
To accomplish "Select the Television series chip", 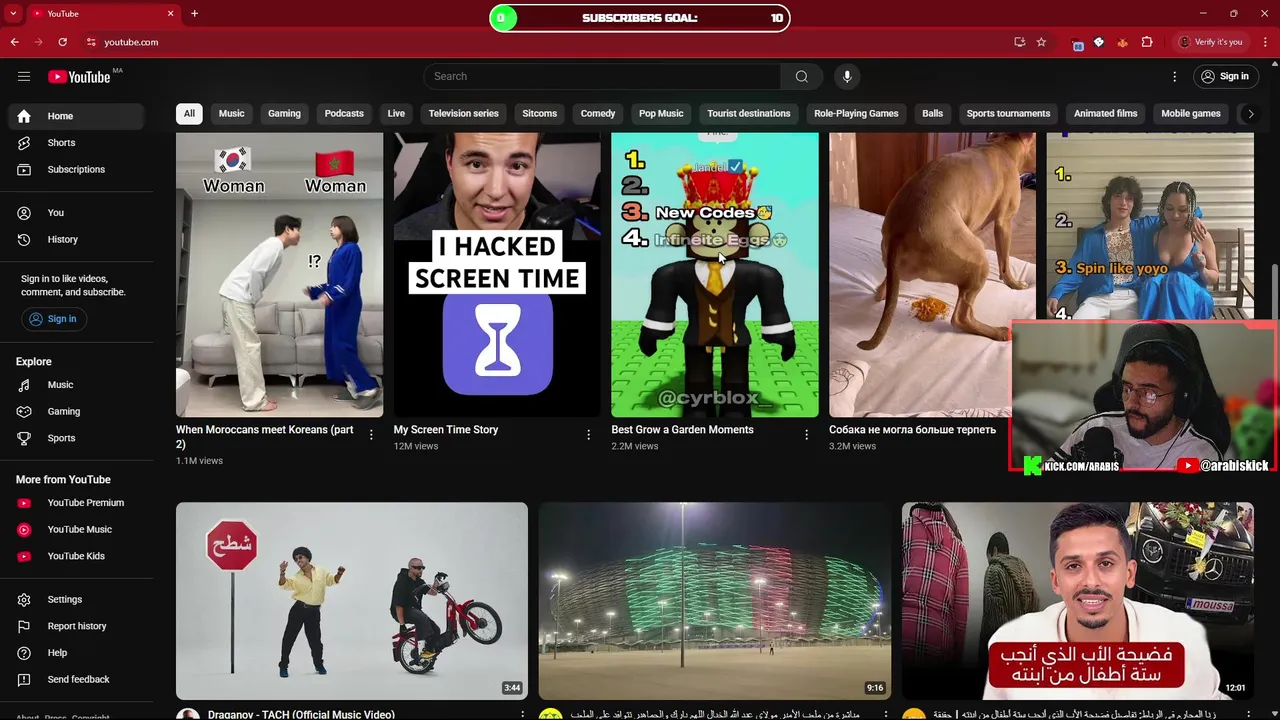I will tap(463, 113).
